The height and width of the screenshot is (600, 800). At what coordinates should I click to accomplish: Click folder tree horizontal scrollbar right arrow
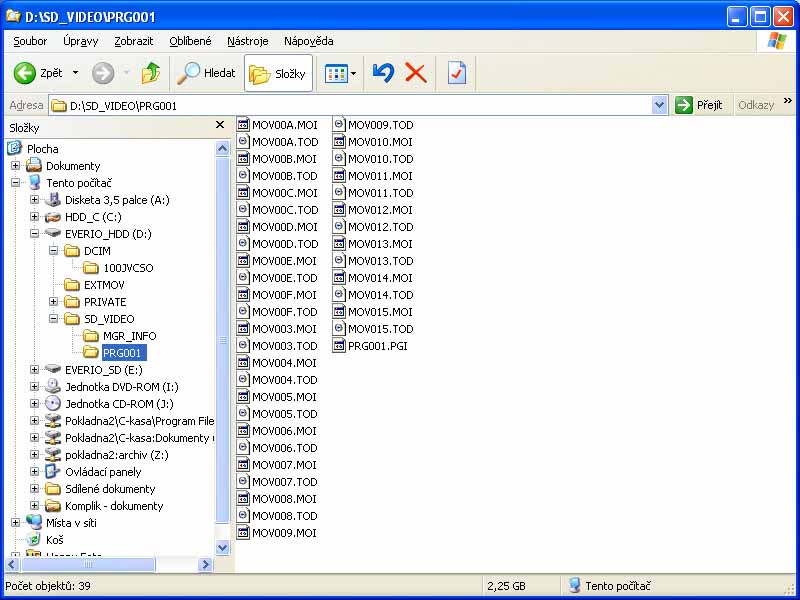(x=206, y=564)
